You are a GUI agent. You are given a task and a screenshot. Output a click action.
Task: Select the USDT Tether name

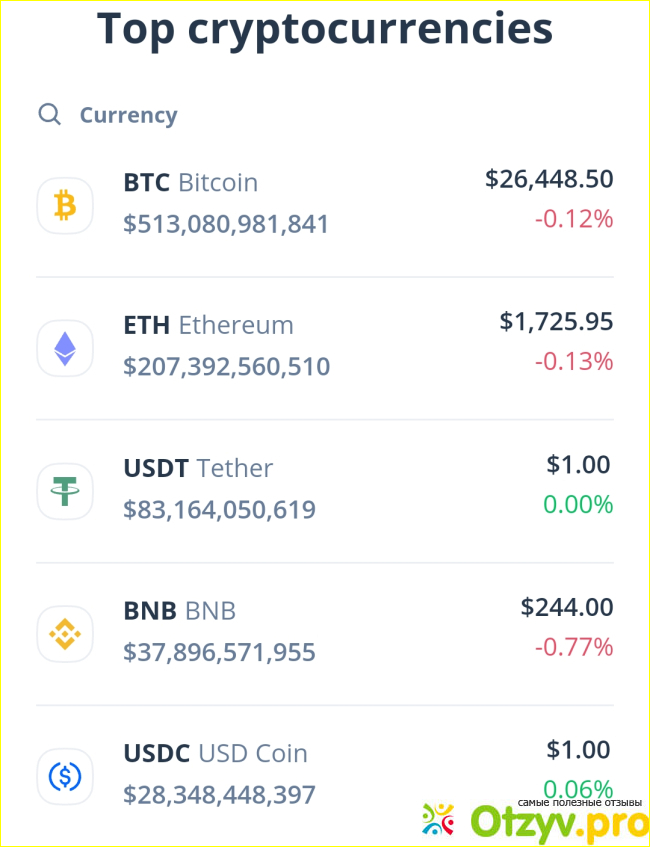(x=197, y=468)
